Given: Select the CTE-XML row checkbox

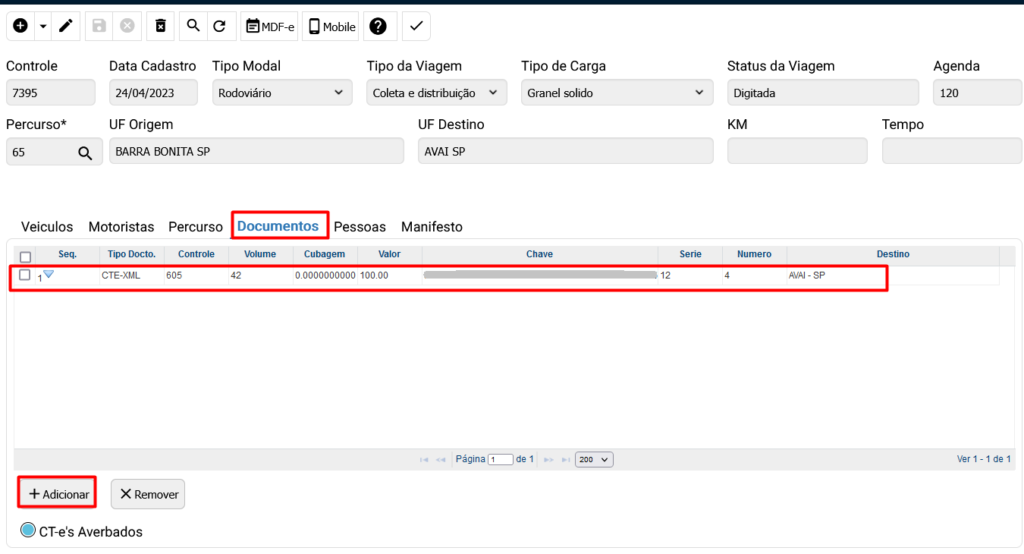Looking at the screenshot, I should tap(25, 275).
